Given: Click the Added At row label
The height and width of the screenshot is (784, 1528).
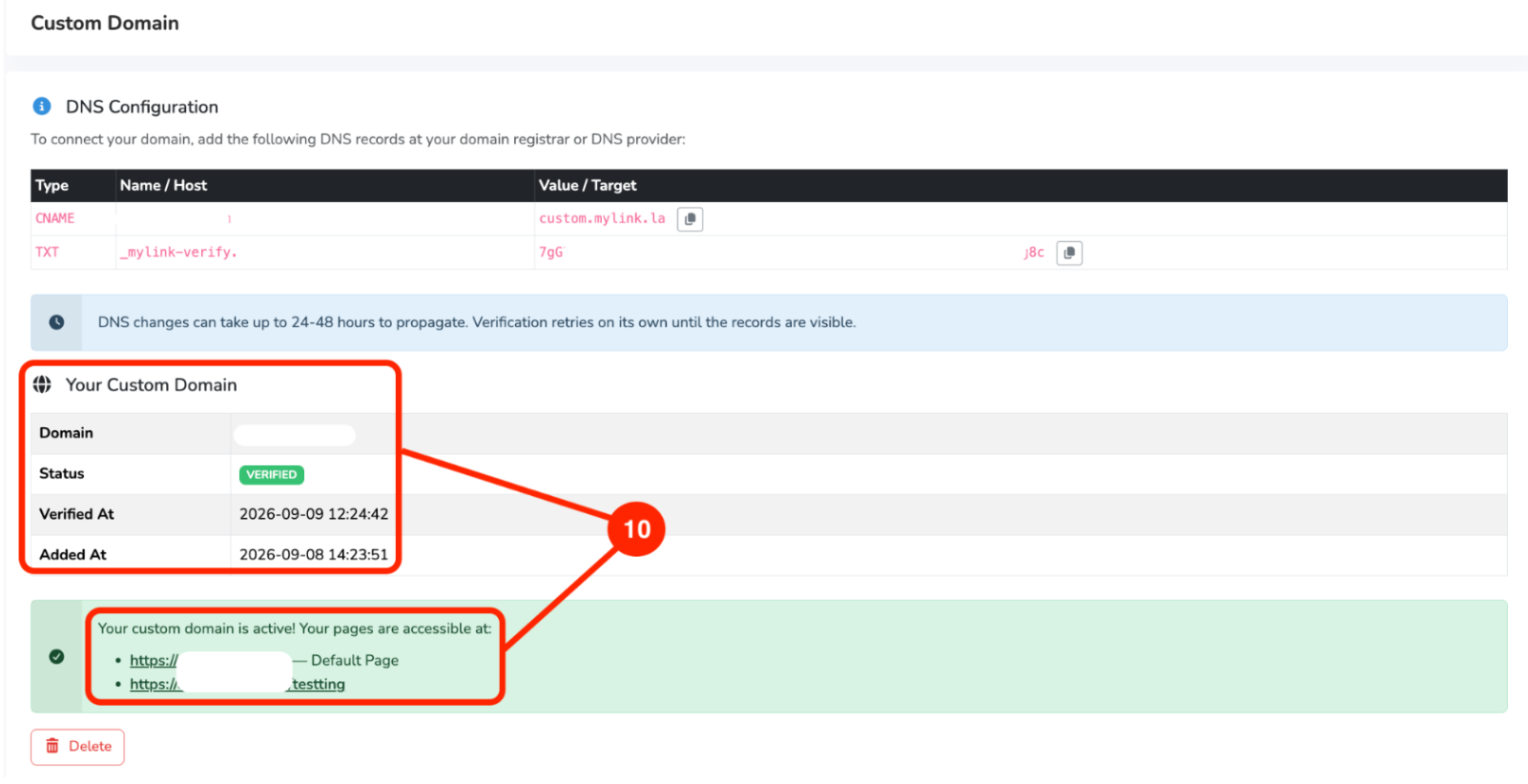Looking at the screenshot, I should 72,554.
